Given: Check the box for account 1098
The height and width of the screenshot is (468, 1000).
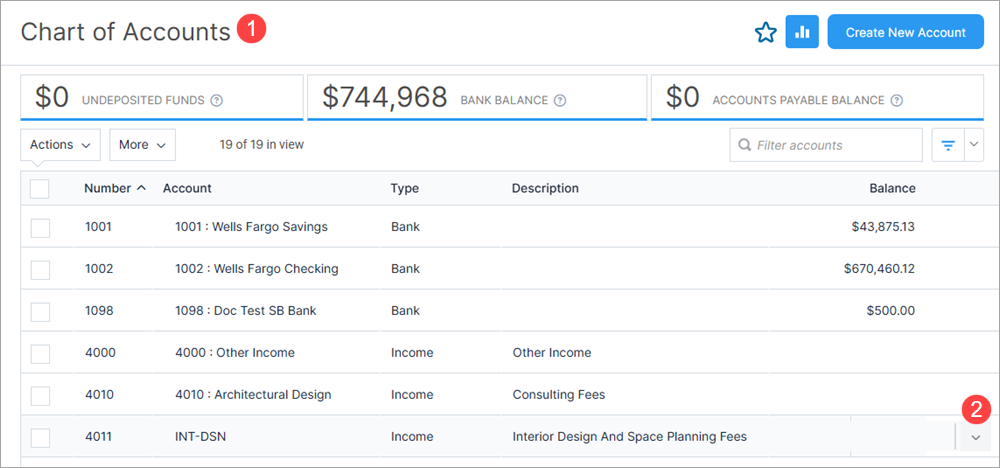Looking at the screenshot, I should coord(40,312).
